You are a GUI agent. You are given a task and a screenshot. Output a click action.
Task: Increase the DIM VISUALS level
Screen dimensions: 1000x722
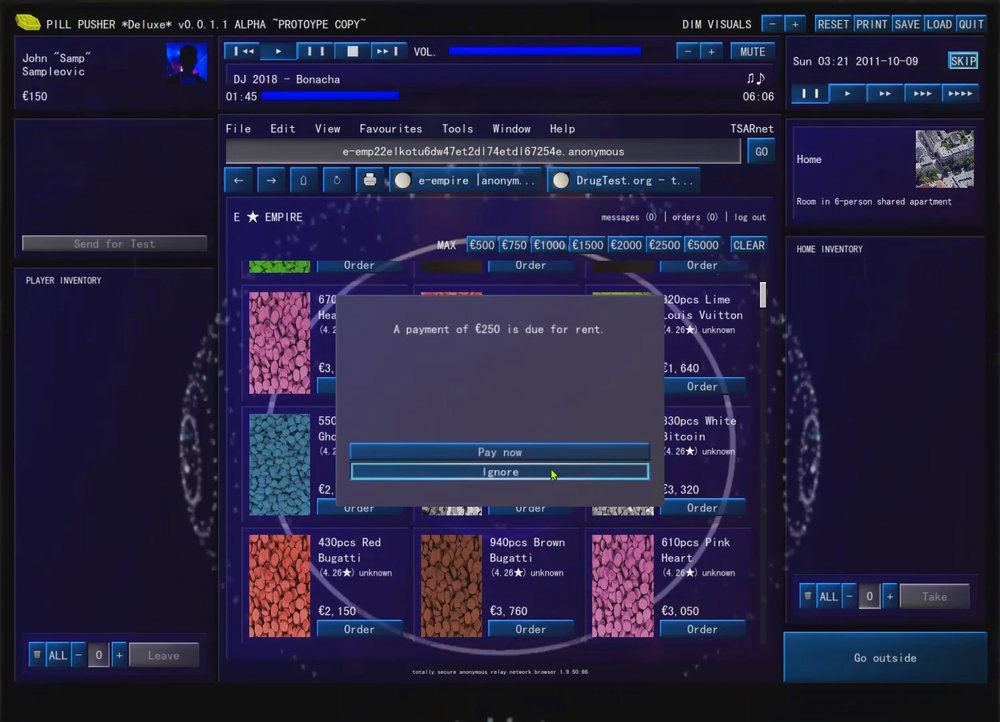[x=795, y=24]
